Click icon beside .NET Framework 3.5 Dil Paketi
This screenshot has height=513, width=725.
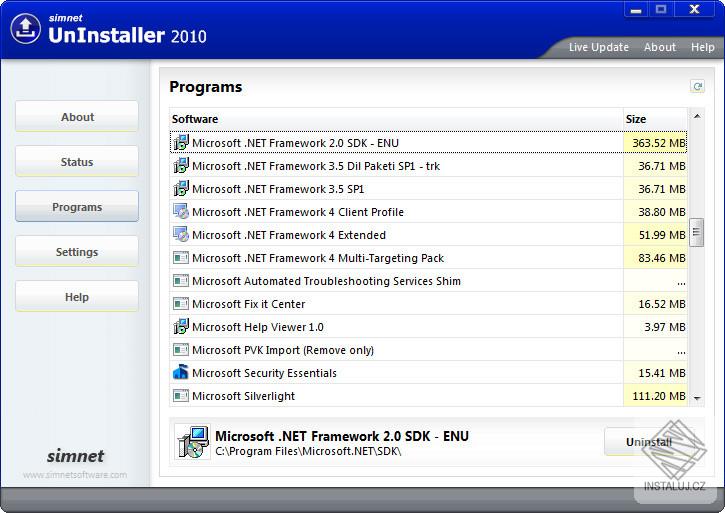pyautogui.click(x=181, y=166)
